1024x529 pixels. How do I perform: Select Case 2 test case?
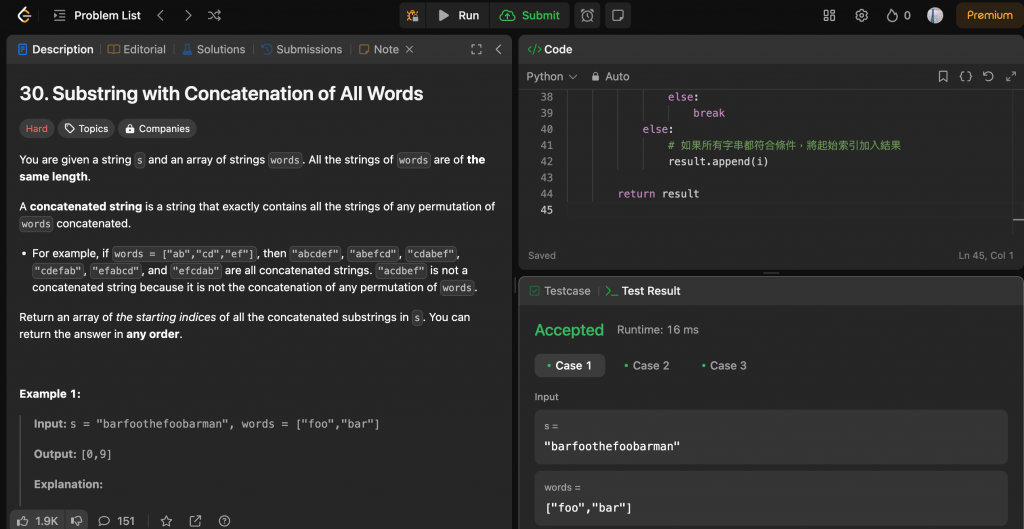645,365
